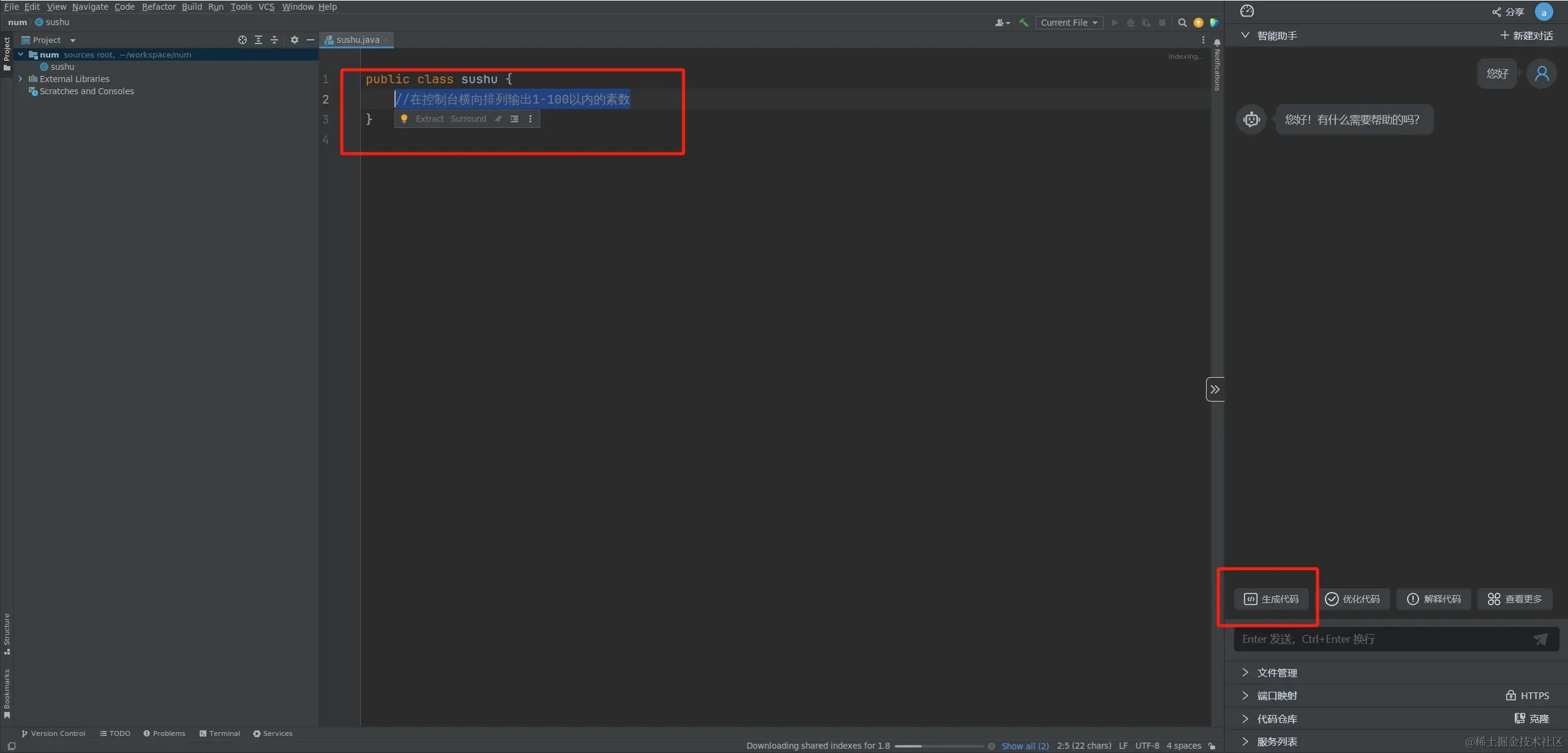Expand External Libraries tree node
This screenshot has height=753, width=1568.
(20, 79)
